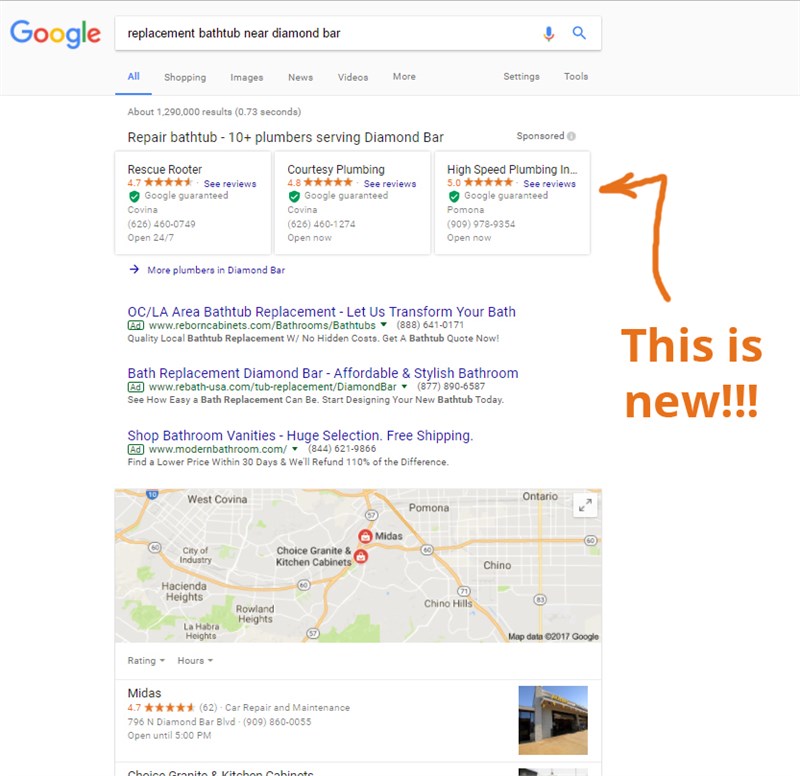This screenshot has width=800, height=776.
Task: Click the Sponsored info icon
Action: [x=571, y=136]
